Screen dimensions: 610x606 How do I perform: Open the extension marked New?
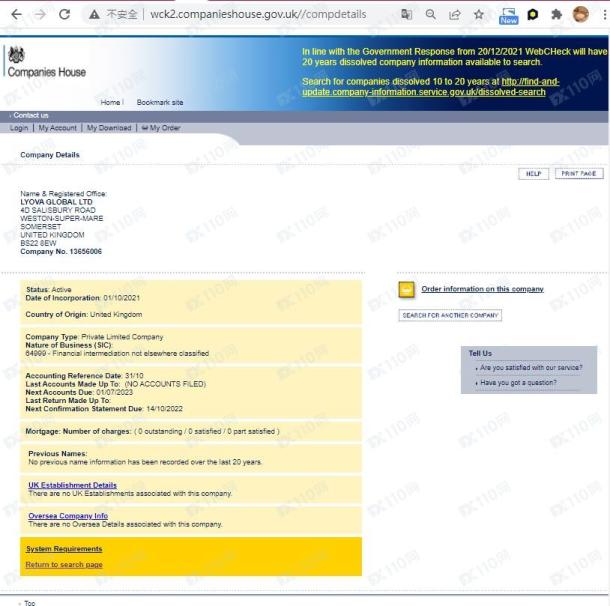pyautogui.click(x=508, y=16)
